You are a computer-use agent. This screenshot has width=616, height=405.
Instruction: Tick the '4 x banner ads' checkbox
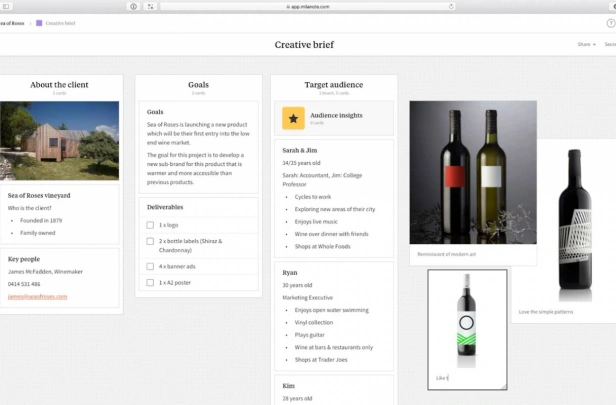pos(150,266)
